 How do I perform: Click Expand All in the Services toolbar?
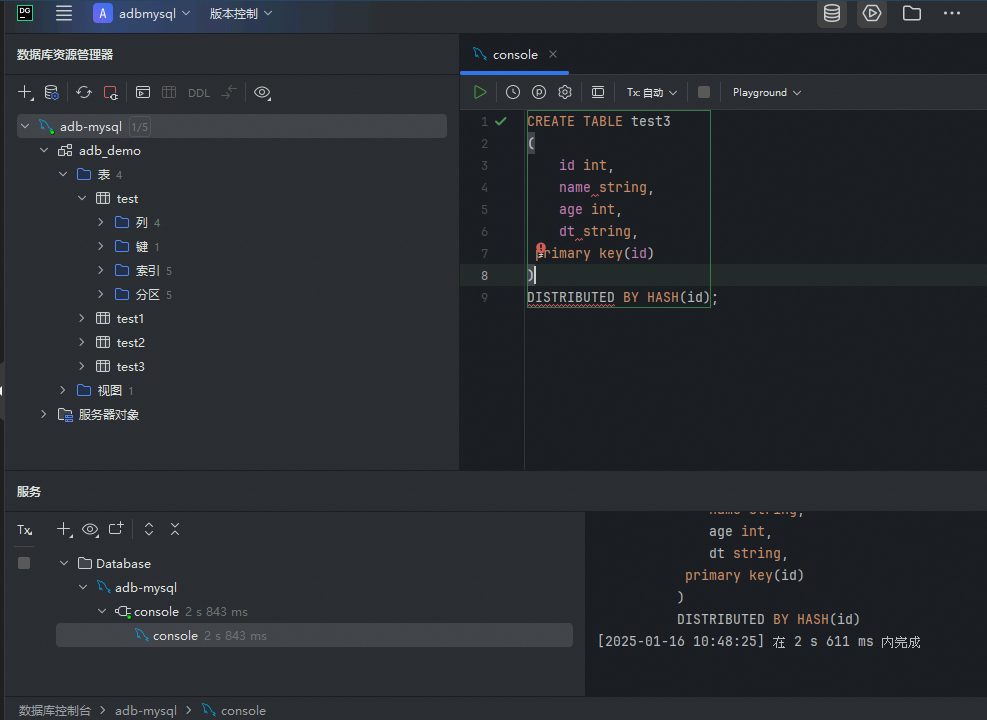coord(149,529)
